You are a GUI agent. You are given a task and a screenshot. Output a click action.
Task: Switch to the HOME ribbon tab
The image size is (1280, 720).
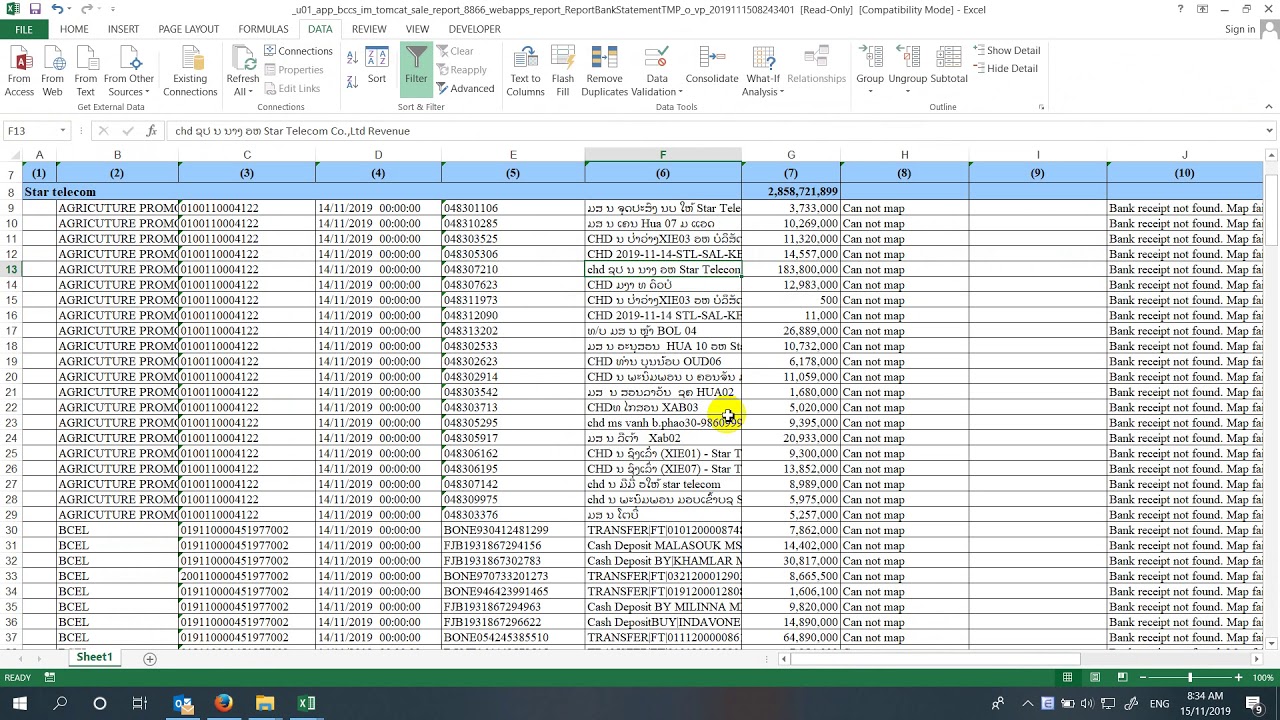[74, 29]
